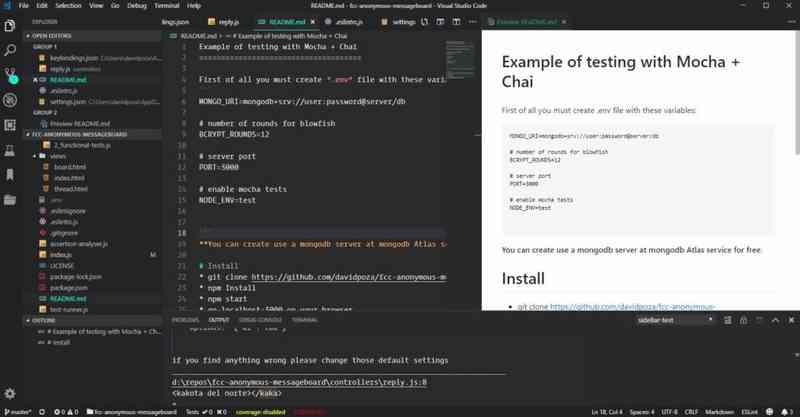Open the Terminal menu

tap(166, 6)
